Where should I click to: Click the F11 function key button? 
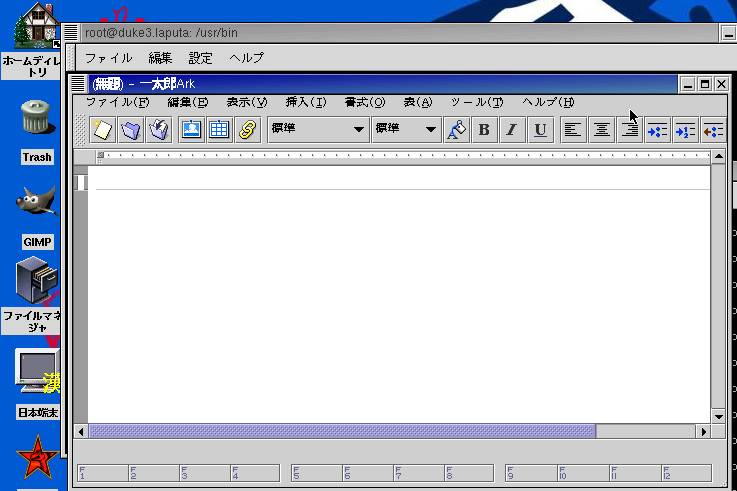(635, 473)
